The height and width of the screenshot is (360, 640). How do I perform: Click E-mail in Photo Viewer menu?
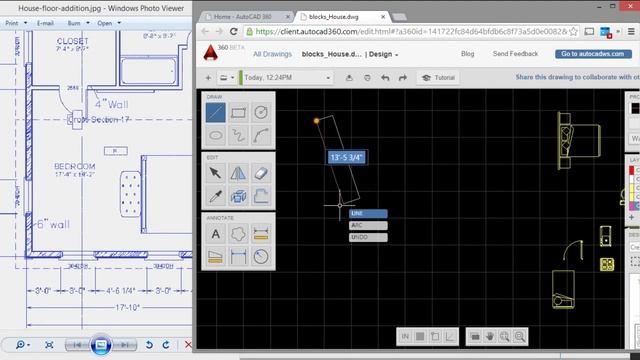[45, 23]
